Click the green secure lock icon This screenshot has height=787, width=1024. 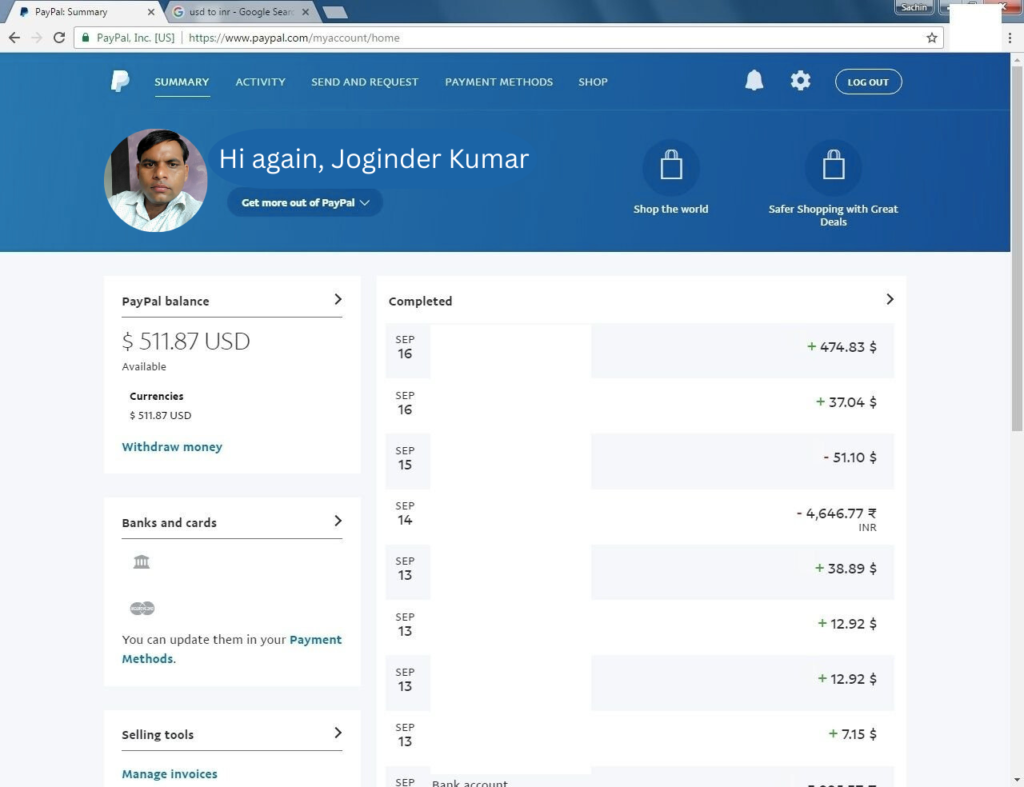point(85,38)
